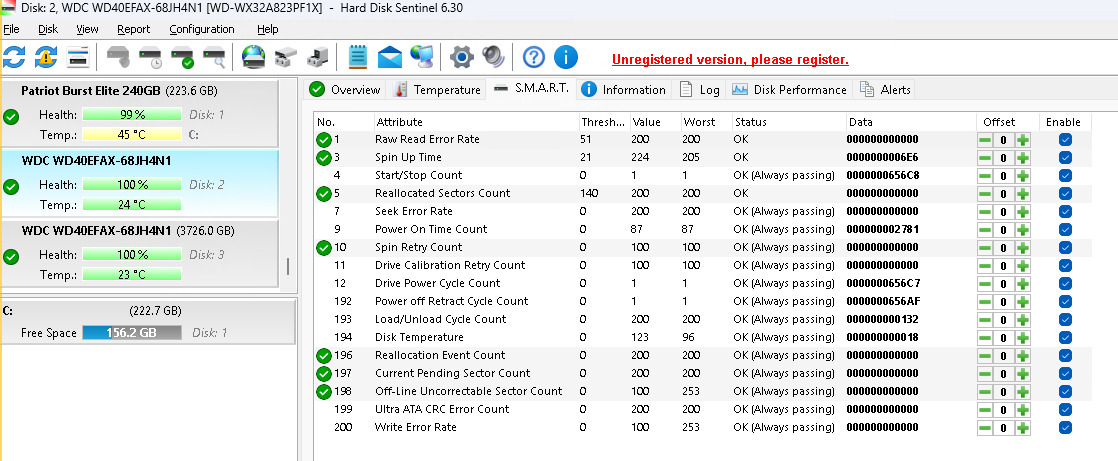Click the blue info circle toolbar icon
Image resolution: width=1118 pixels, height=461 pixels.
coord(566,57)
